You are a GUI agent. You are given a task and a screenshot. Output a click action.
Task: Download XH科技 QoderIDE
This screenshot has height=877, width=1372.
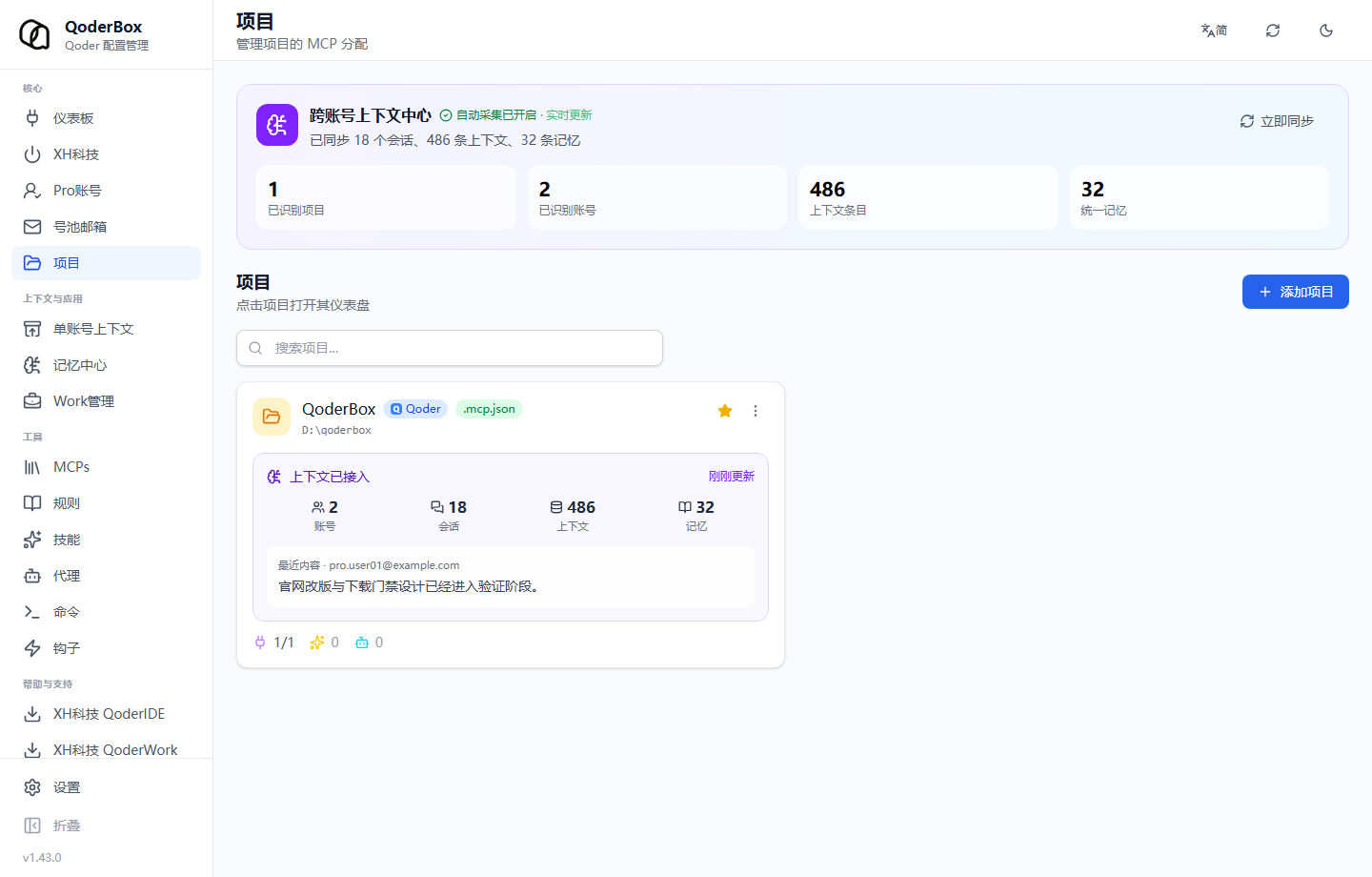(x=106, y=714)
